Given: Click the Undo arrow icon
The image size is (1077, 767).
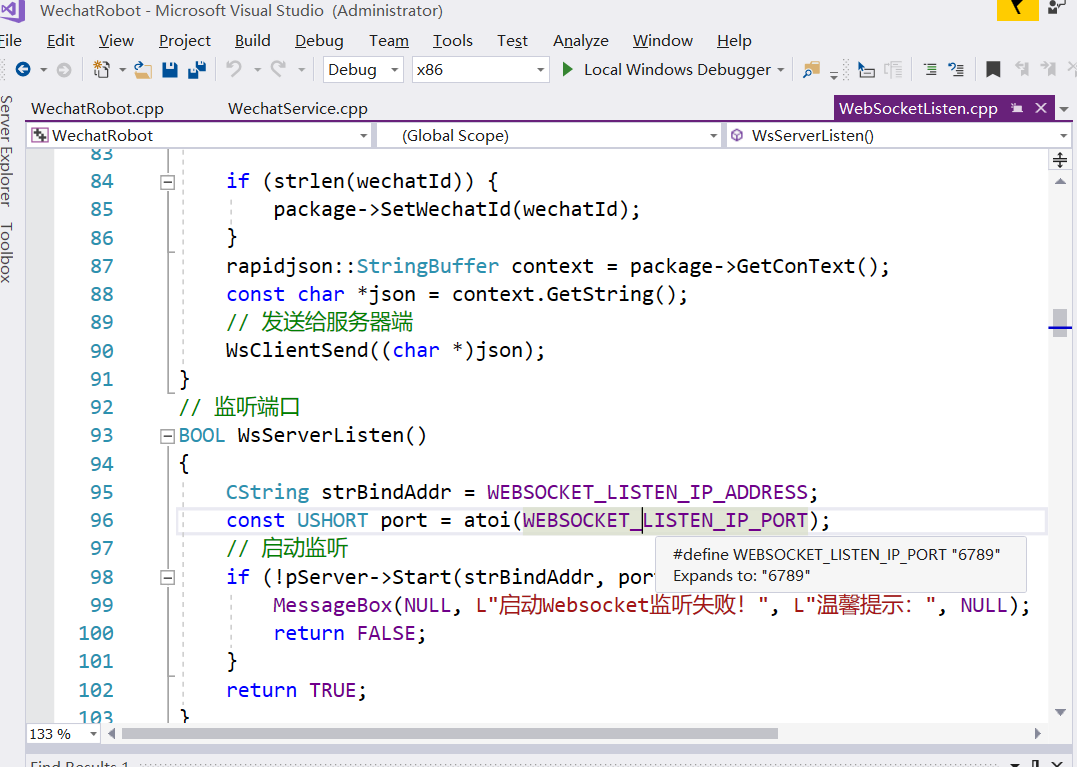Looking at the screenshot, I should click(x=234, y=69).
